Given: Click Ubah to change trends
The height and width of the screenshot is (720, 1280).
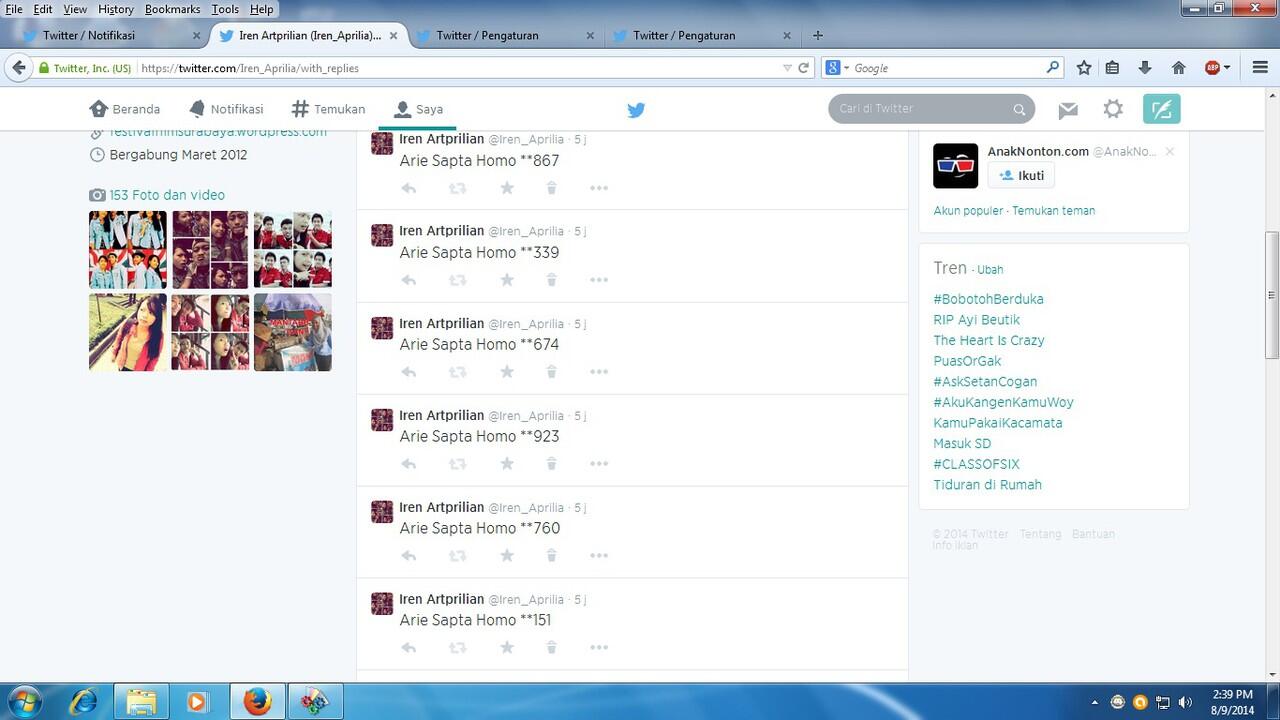Looking at the screenshot, I should tap(990, 270).
